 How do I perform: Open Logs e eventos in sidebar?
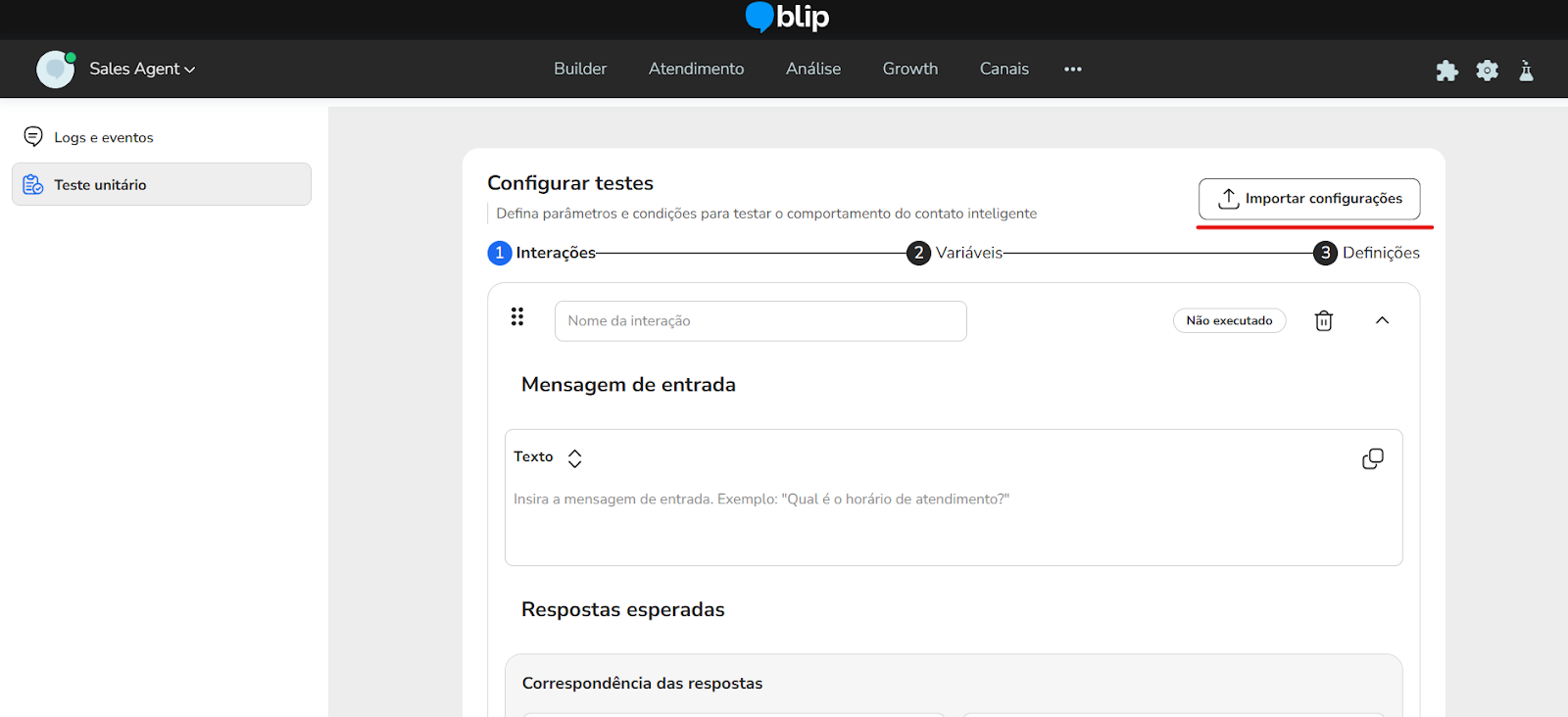104,137
